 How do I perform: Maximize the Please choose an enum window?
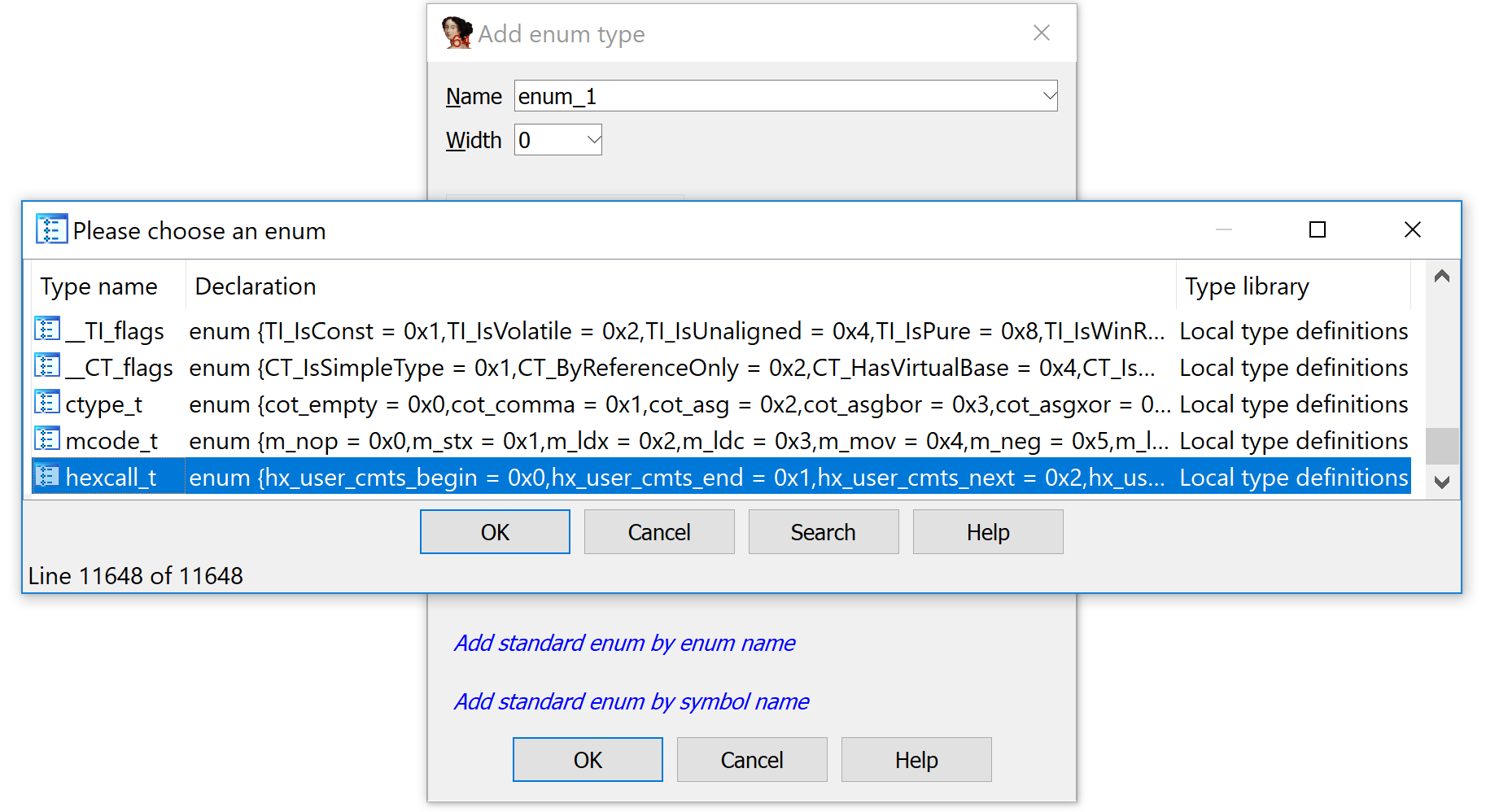[x=1318, y=230]
